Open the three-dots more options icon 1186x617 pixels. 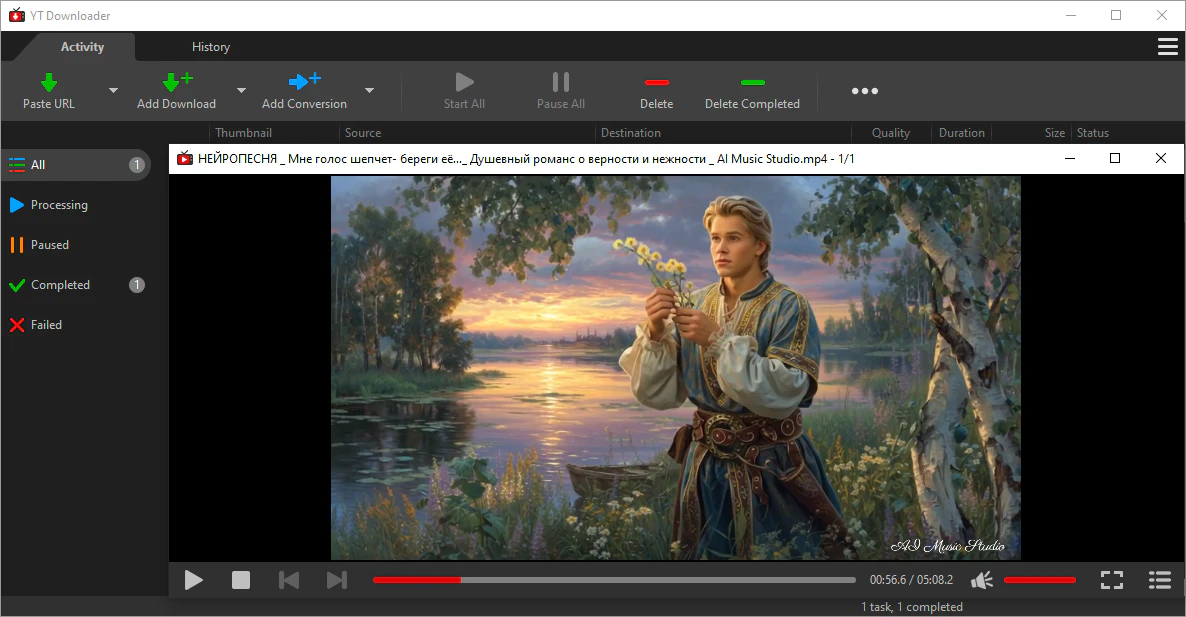tap(864, 91)
